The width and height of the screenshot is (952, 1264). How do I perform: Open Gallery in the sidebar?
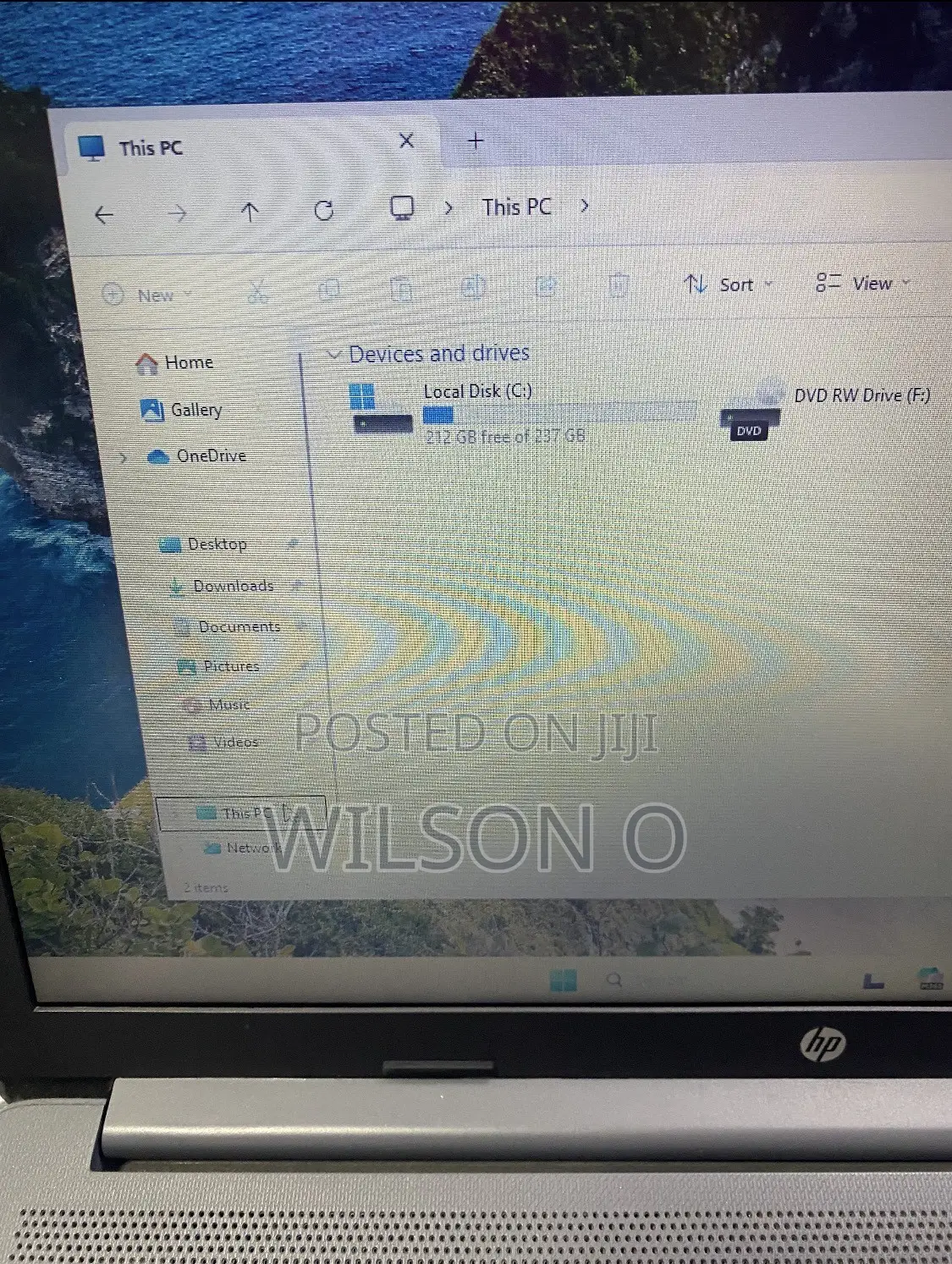point(181,410)
